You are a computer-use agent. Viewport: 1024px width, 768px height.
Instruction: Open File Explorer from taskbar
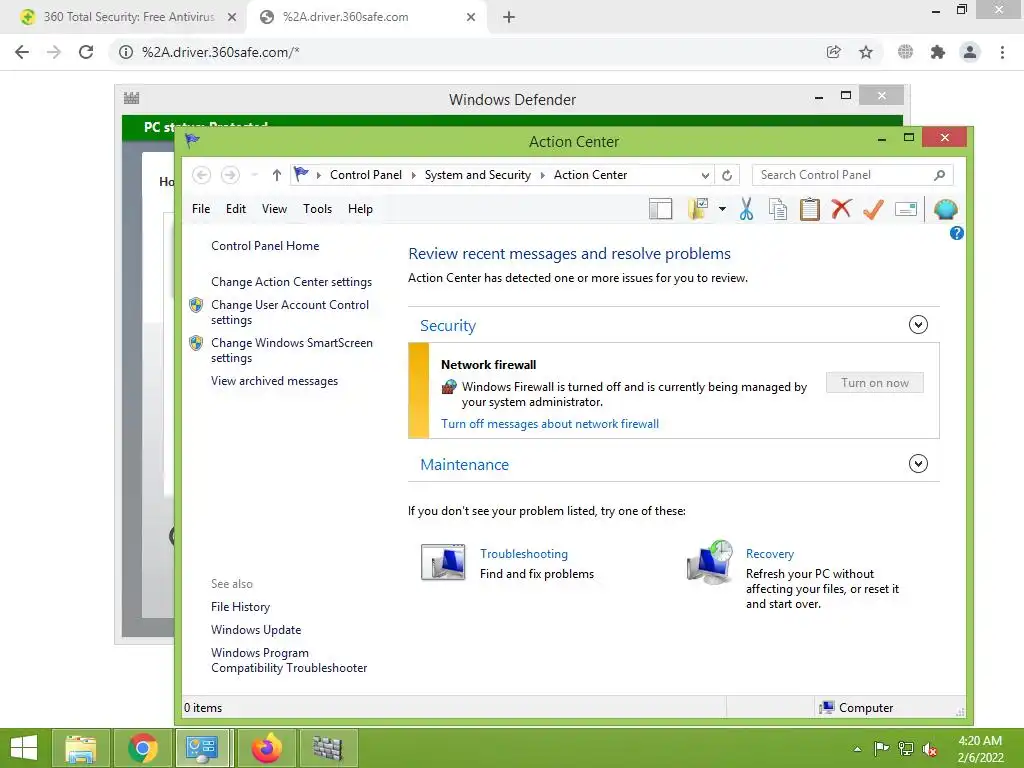(81, 748)
